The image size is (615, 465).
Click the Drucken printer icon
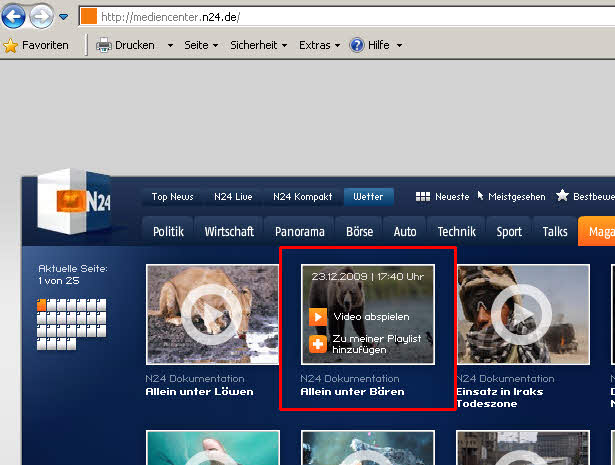click(104, 45)
